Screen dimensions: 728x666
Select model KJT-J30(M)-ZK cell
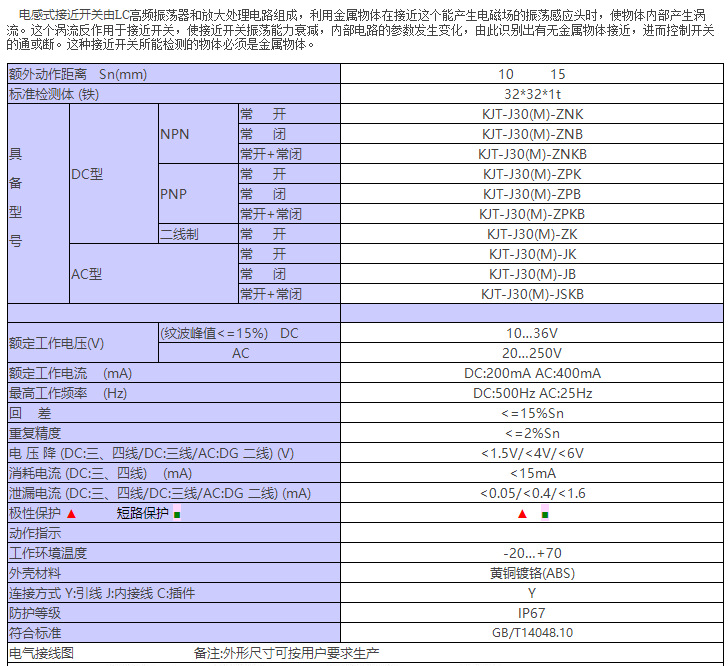coord(532,234)
